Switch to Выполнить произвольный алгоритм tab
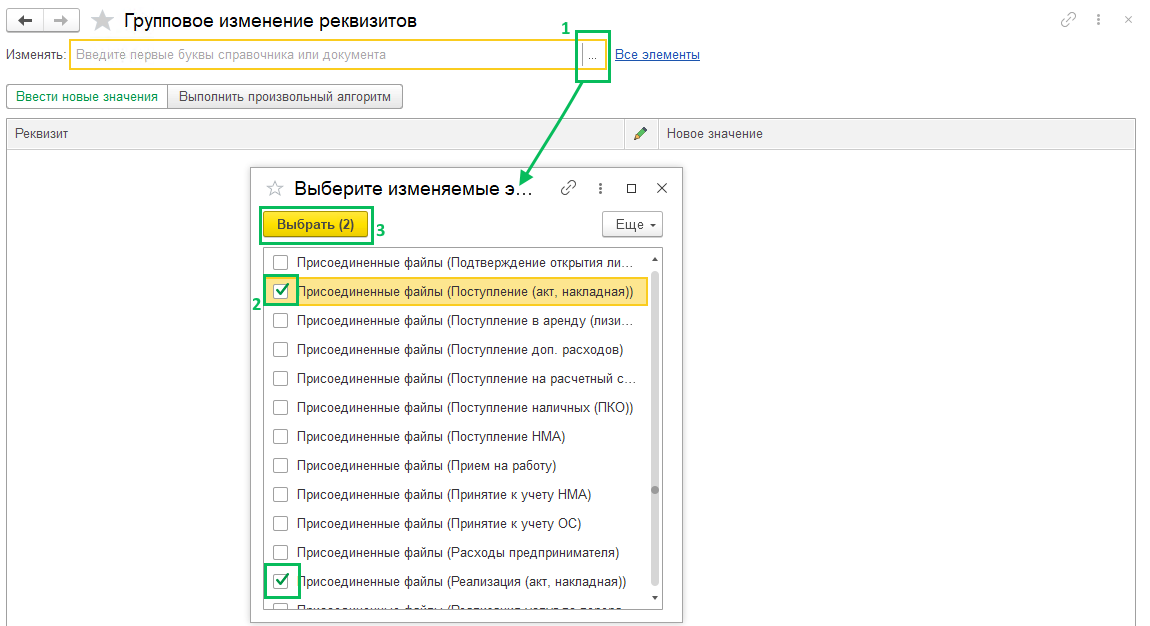 coord(285,97)
